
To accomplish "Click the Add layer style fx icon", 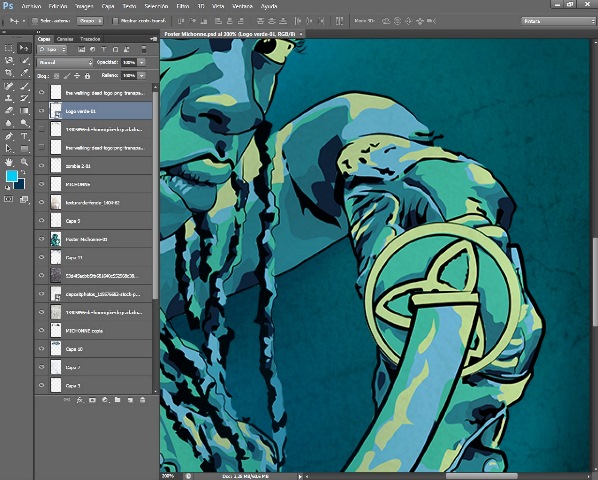I will coord(79,400).
